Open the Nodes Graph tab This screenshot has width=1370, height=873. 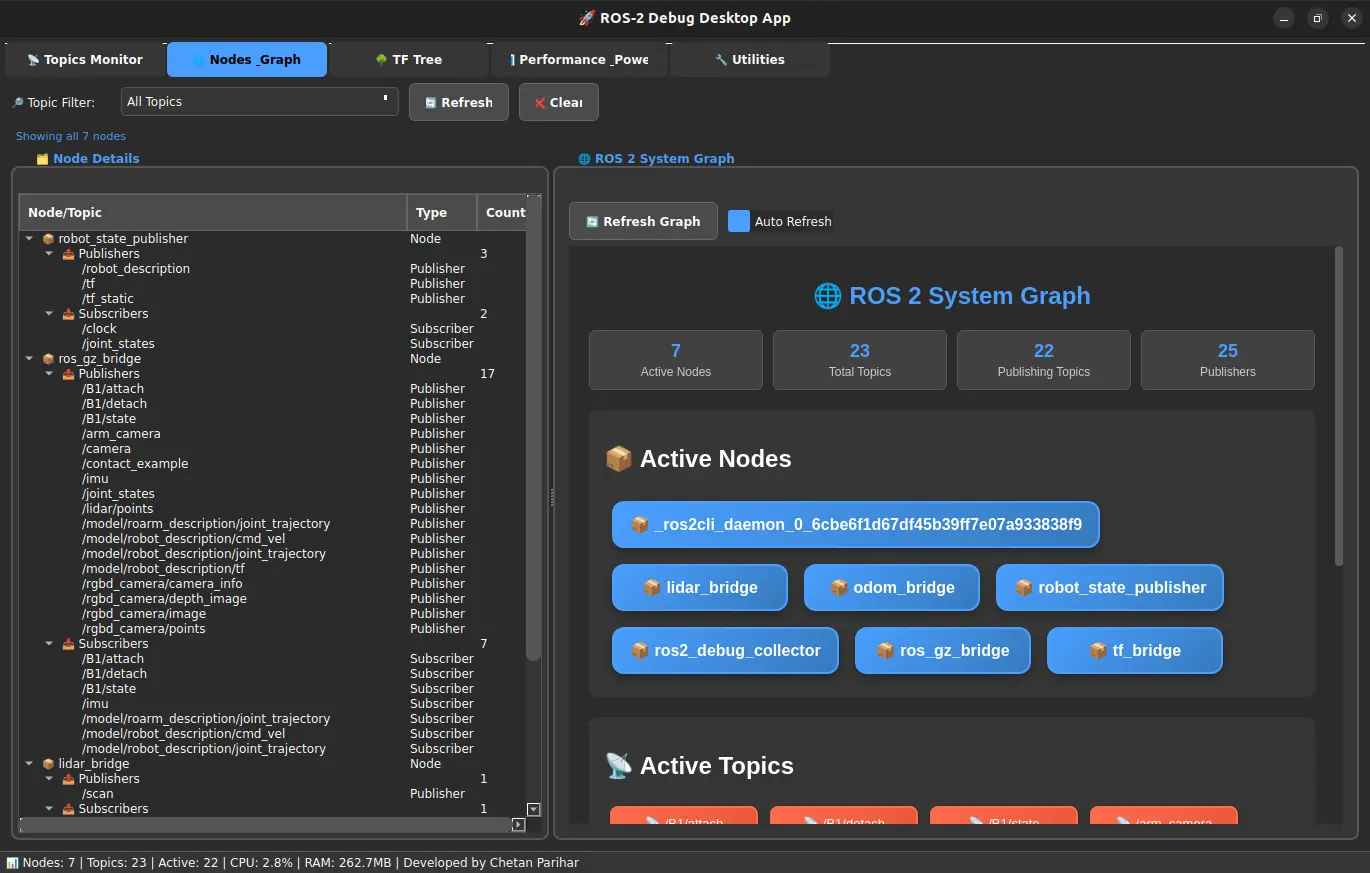tap(247, 60)
